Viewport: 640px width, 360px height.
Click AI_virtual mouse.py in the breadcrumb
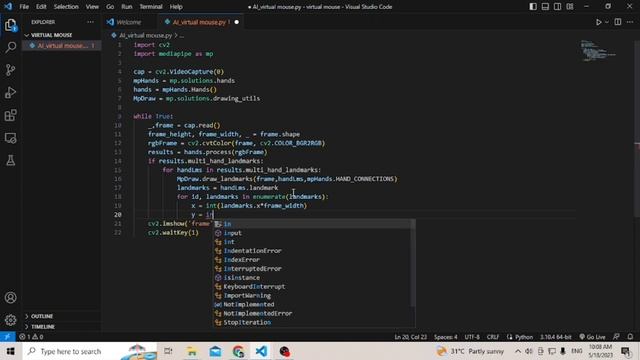point(145,36)
